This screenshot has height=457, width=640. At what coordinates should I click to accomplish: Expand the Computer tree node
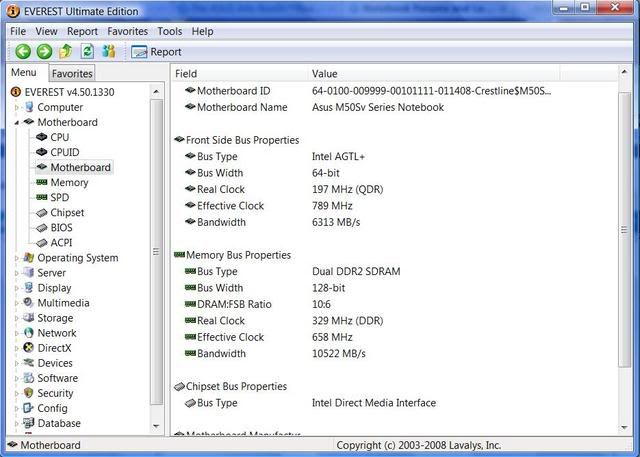(x=17, y=108)
